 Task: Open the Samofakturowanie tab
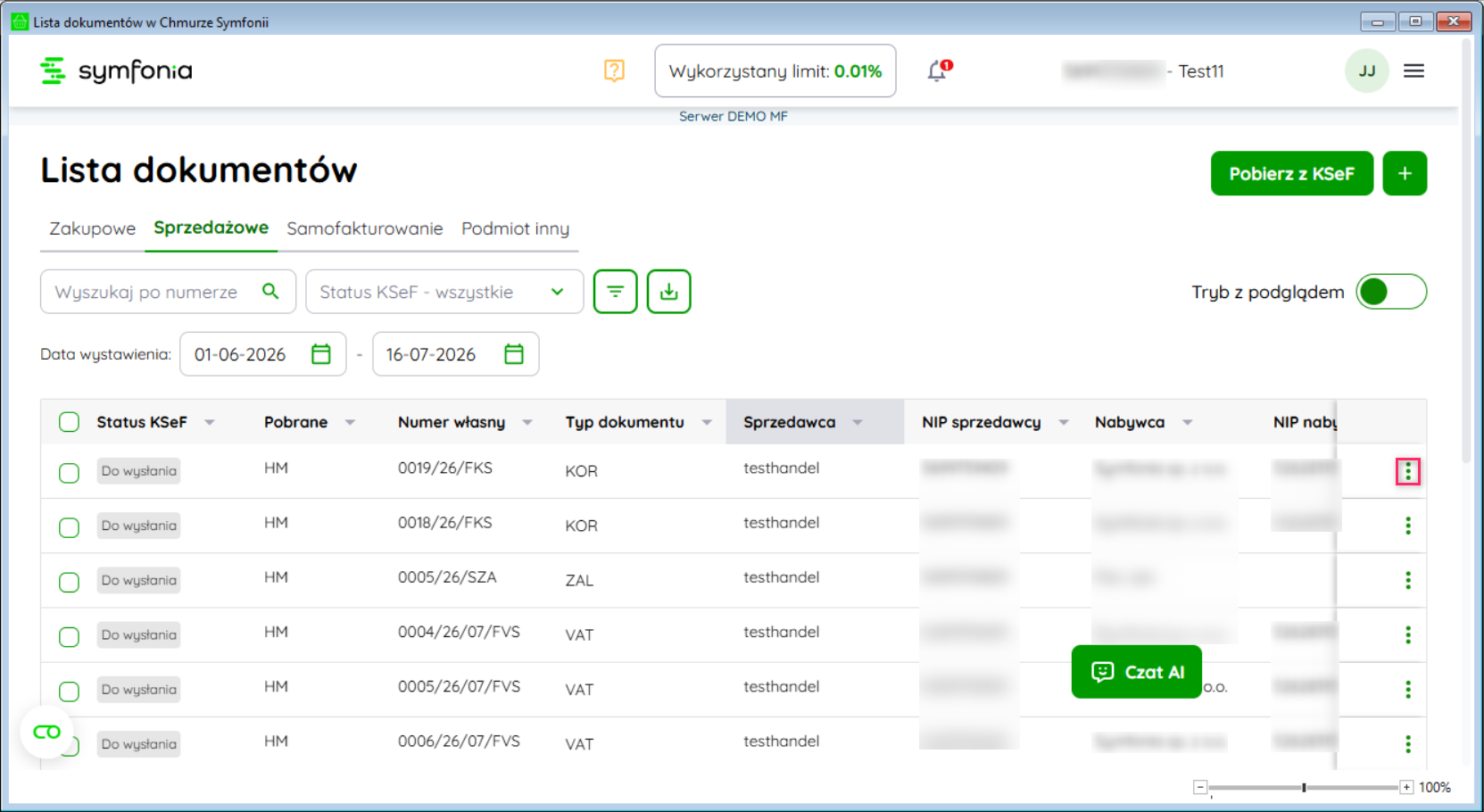364,228
